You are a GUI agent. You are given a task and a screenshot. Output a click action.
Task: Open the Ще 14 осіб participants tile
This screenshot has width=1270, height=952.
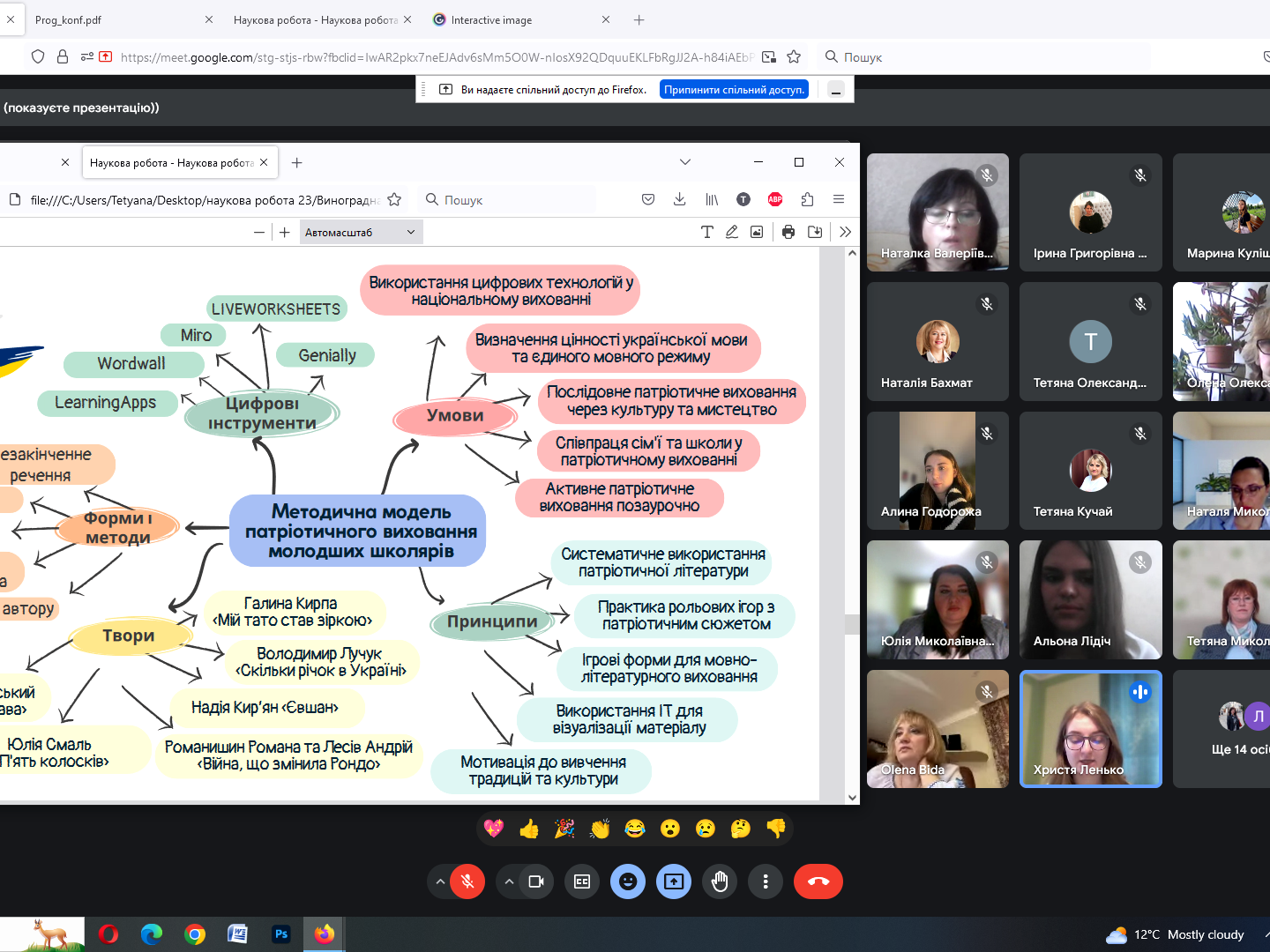click(x=1235, y=730)
